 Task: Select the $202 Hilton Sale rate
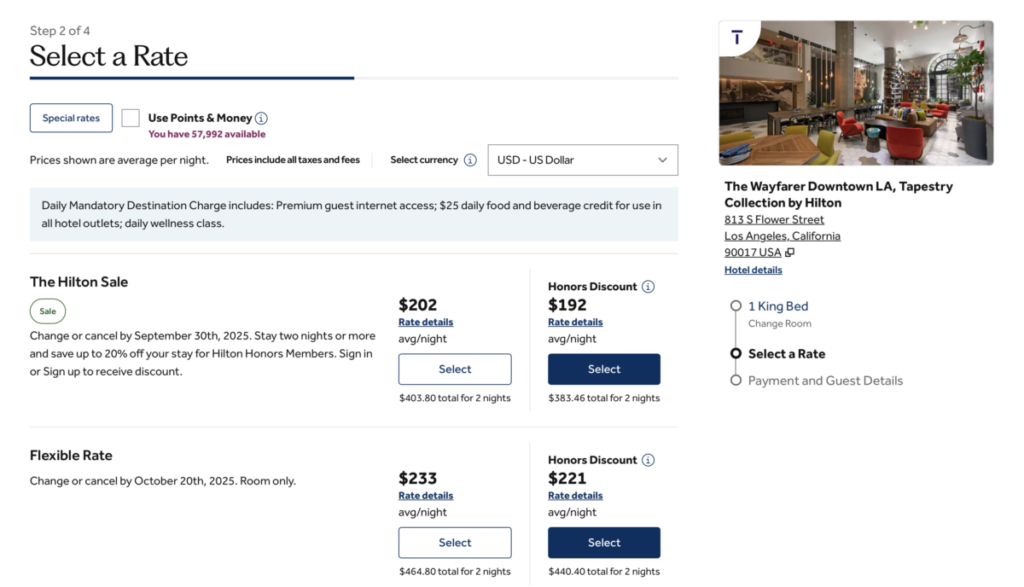[x=455, y=369]
